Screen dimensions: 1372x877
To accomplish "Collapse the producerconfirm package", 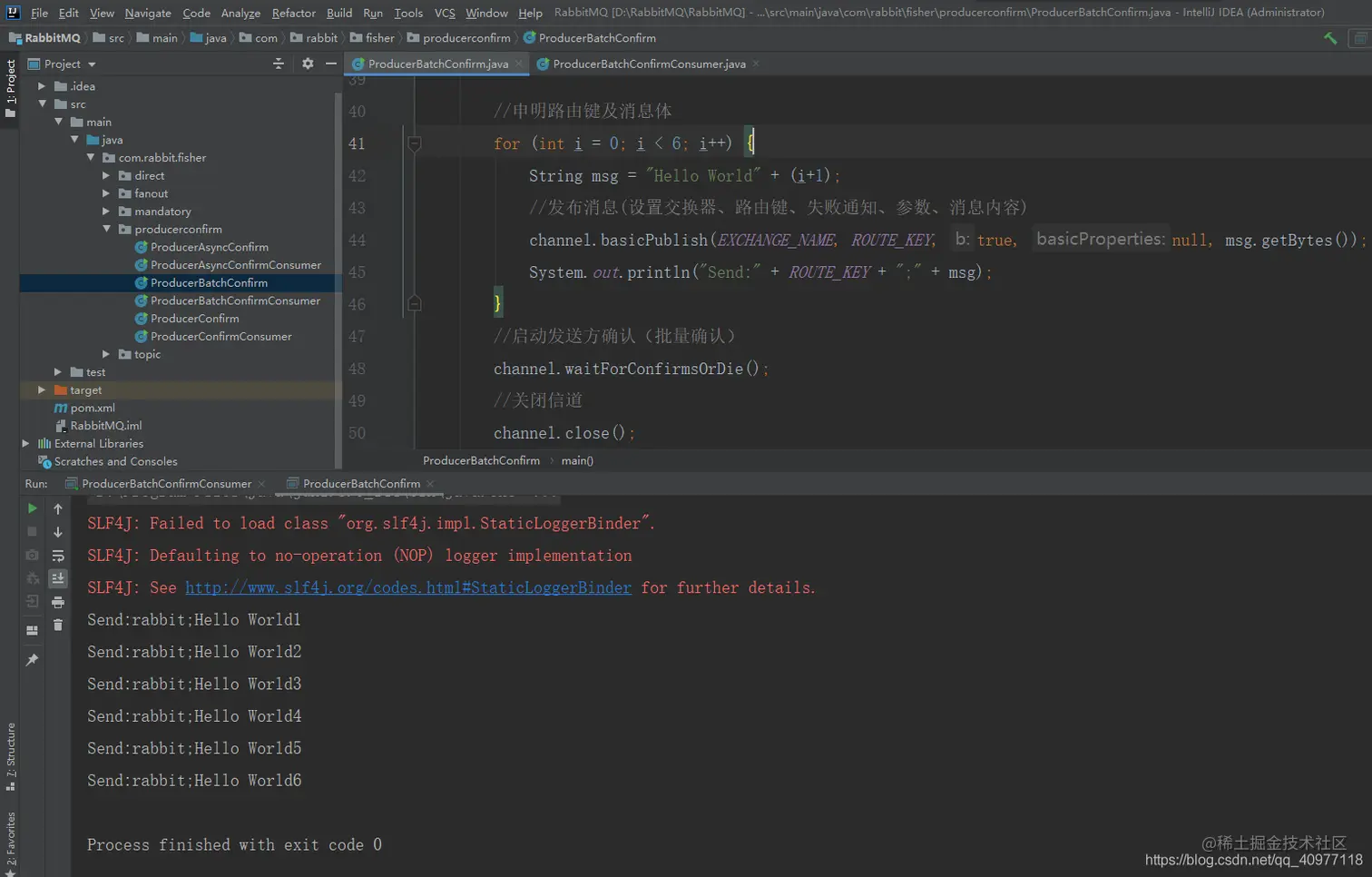I will (106, 230).
